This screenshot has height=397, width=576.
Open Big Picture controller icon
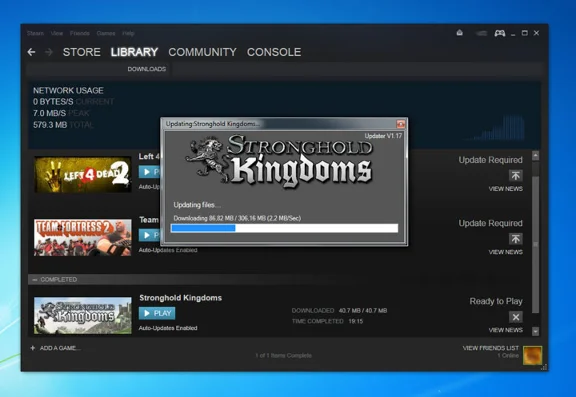click(x=499, y=33)
